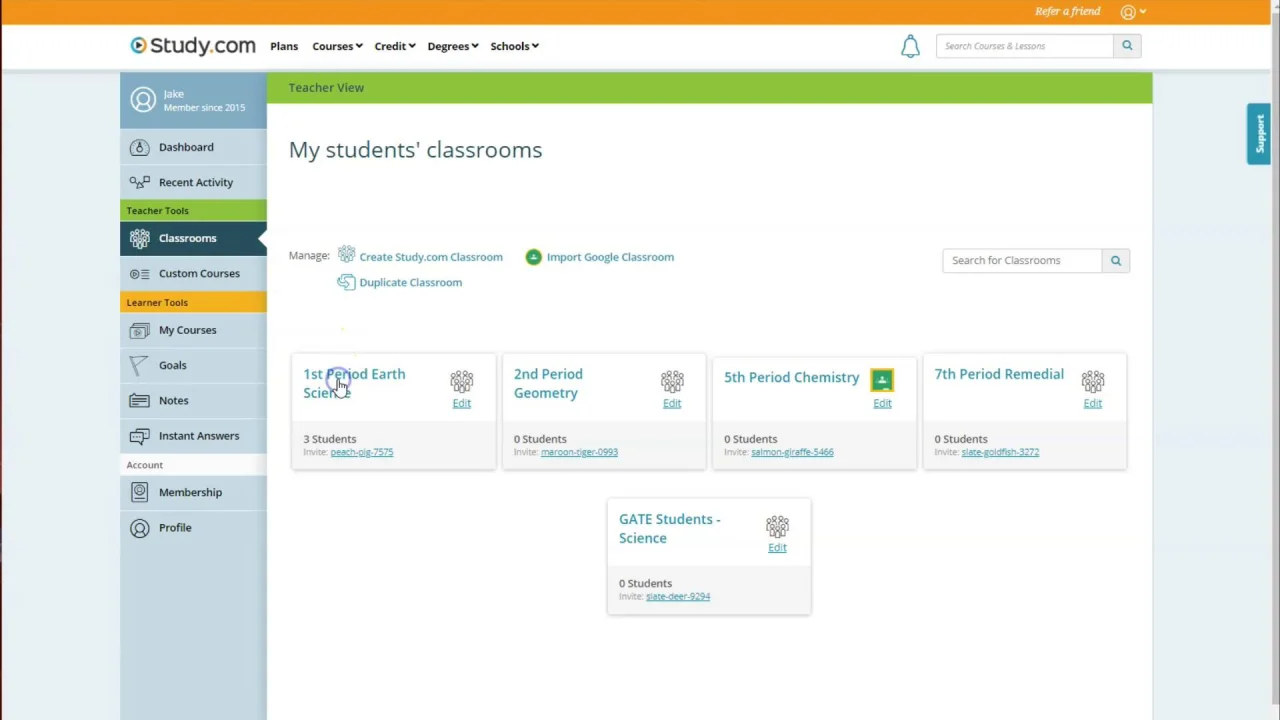Click Create Study.com Classroom link

431,257
